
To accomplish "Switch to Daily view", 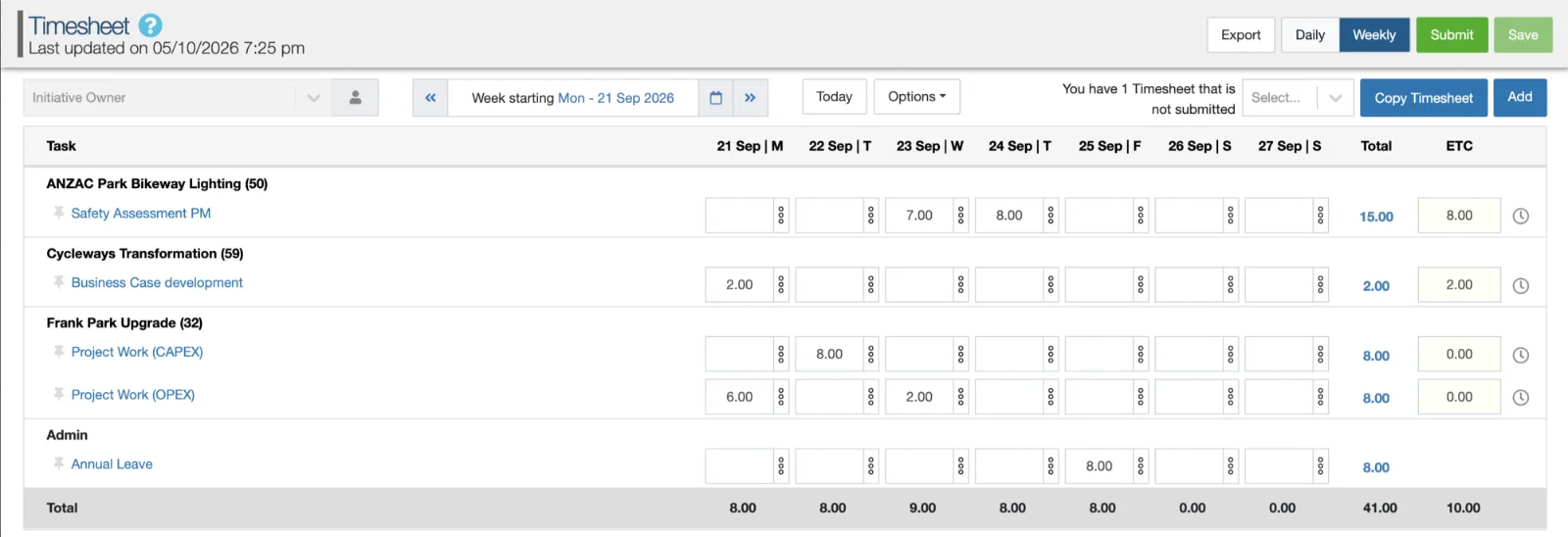I will tap(1310, 35).
